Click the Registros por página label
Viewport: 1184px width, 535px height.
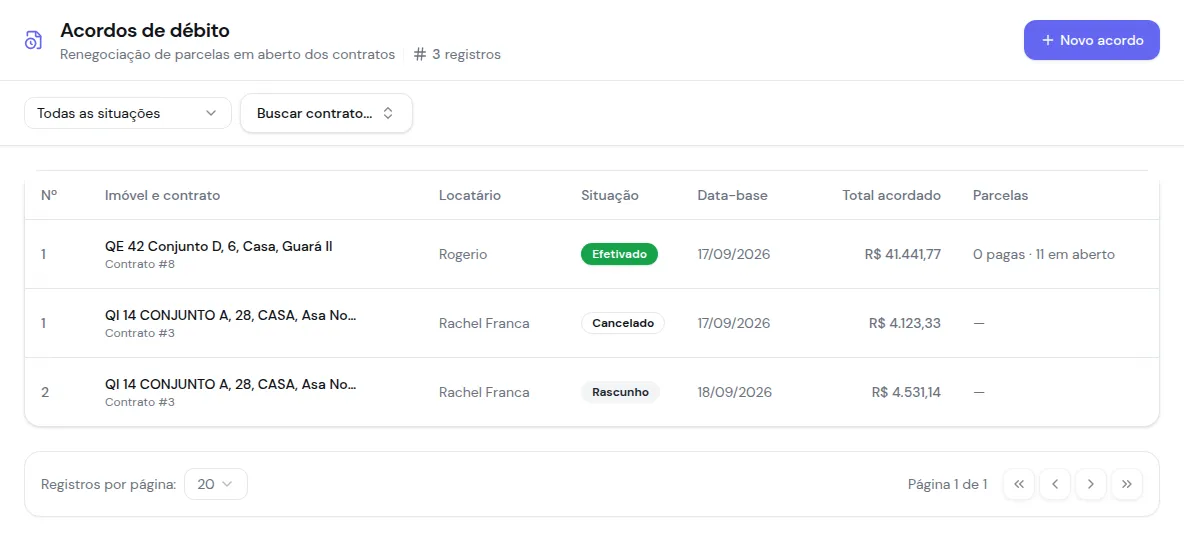coord(109,484)
